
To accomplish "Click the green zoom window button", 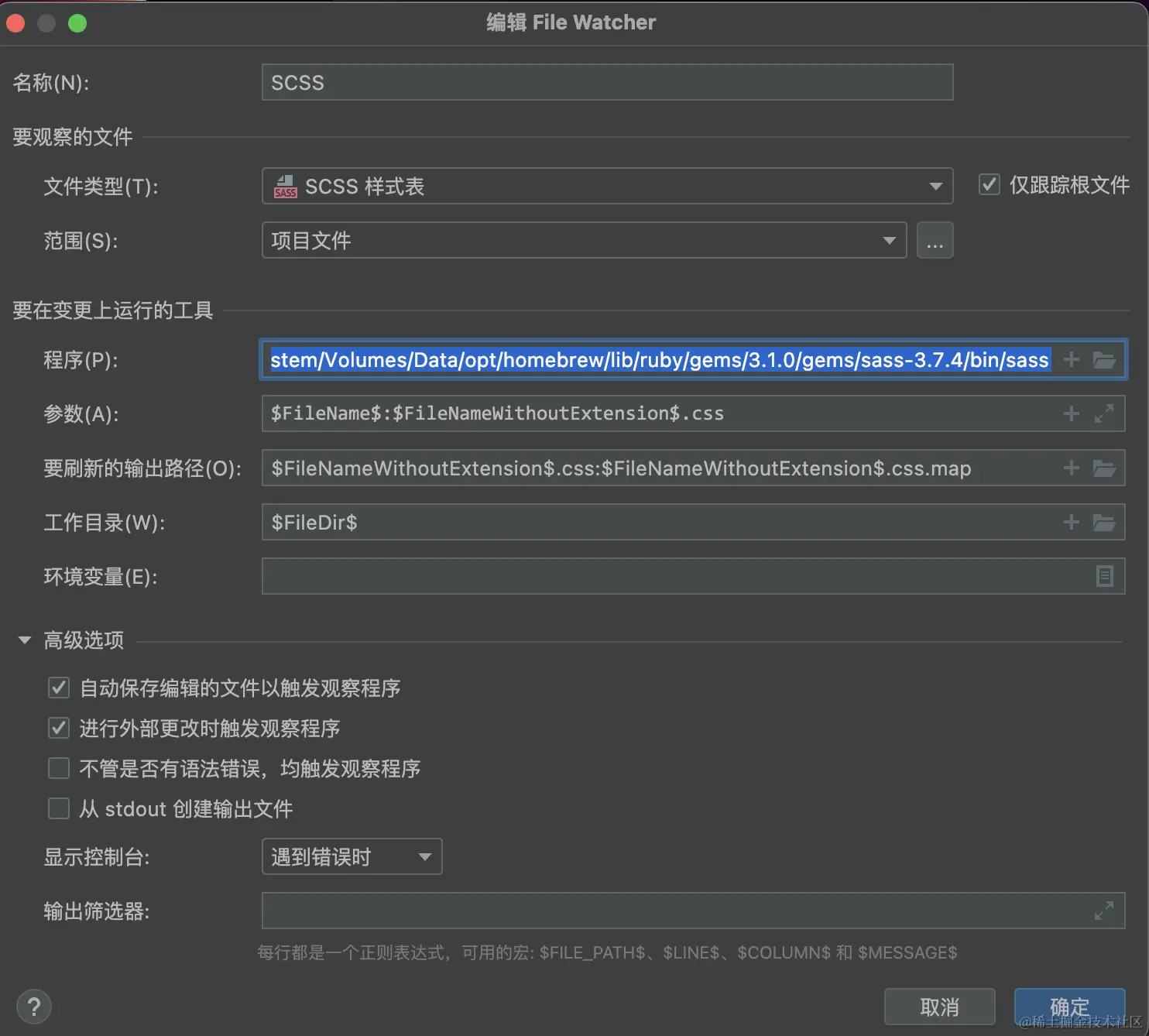I will click(x=77, y=23).
